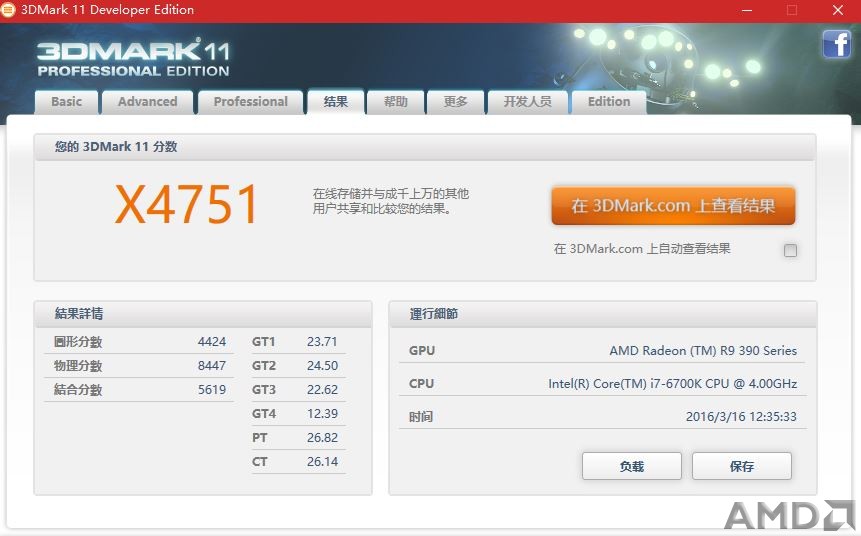Select the Edition tab
This screenshot has width=861, height=536.
[x=609, y=102]
